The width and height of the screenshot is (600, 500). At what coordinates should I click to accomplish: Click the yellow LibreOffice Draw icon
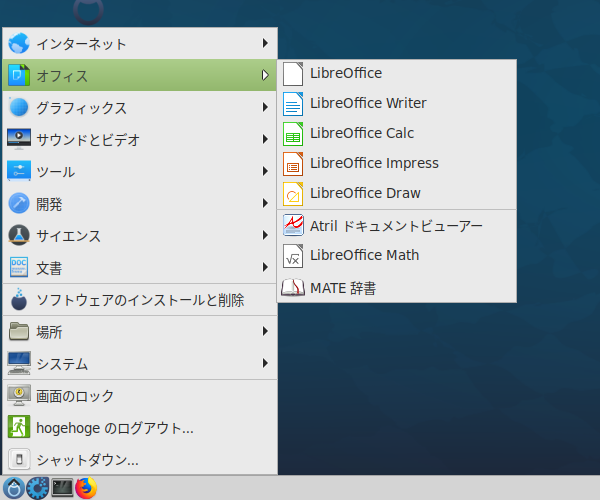(293, 194)
